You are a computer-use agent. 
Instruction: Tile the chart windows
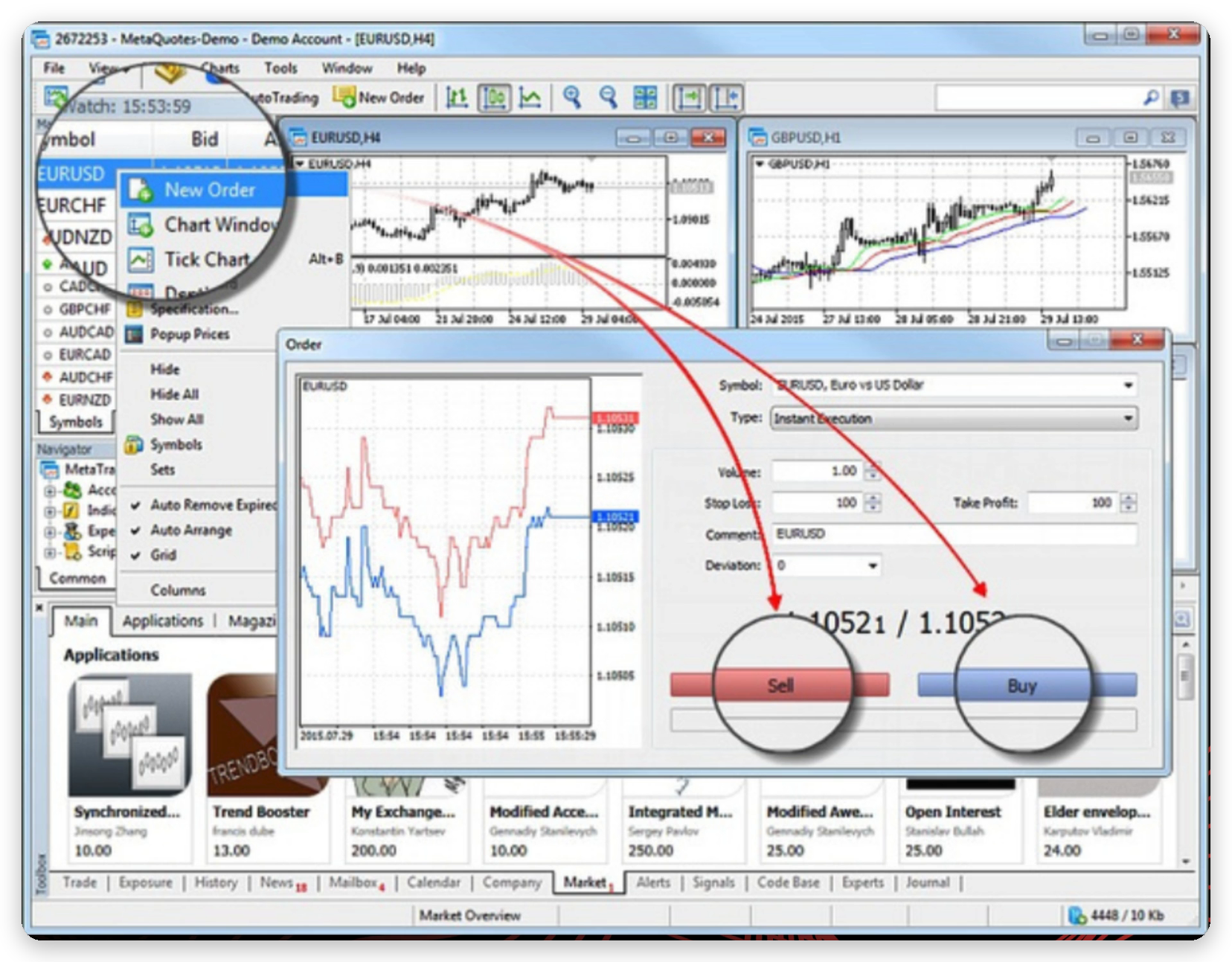(644, 97)
